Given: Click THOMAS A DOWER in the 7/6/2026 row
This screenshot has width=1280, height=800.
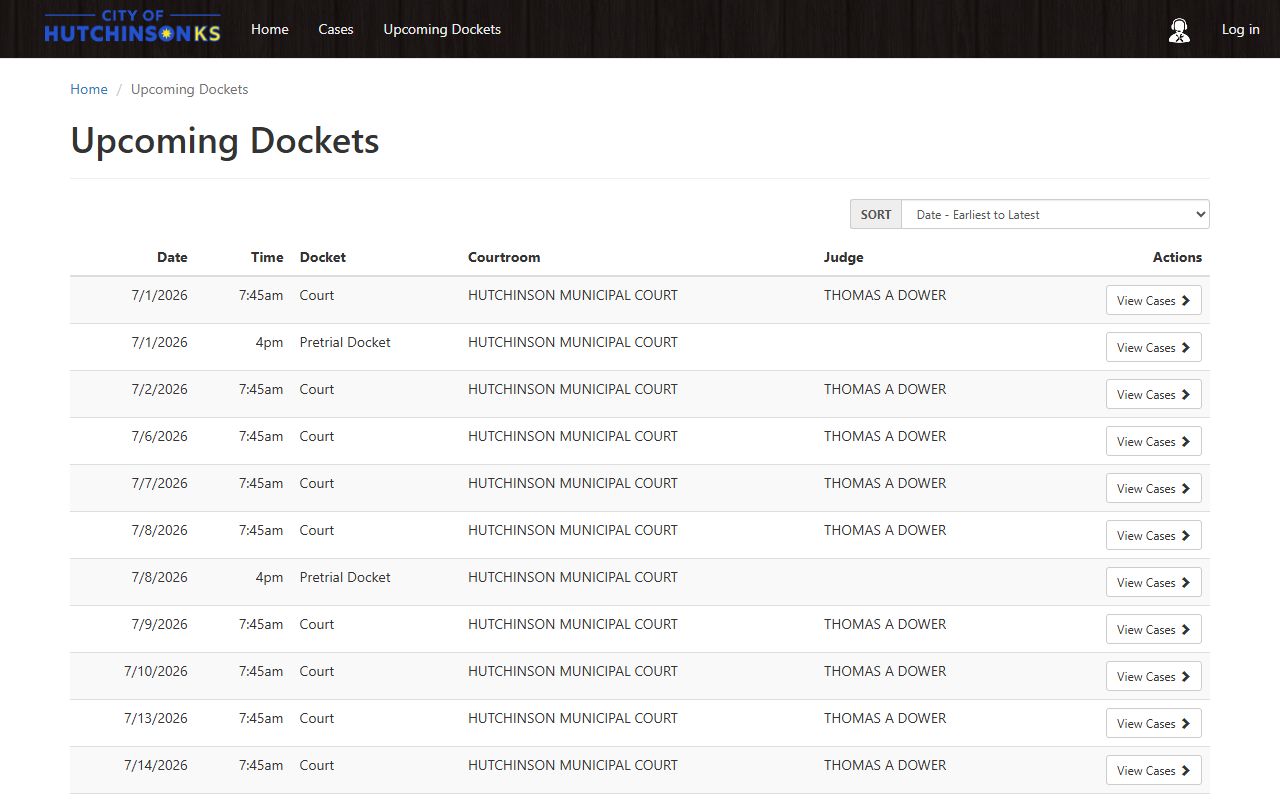Looking at the screenshot, I should 885,436.
